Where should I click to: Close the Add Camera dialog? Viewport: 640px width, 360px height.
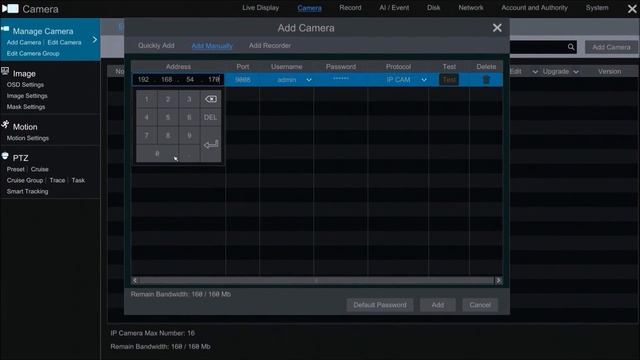pos(497,28)
